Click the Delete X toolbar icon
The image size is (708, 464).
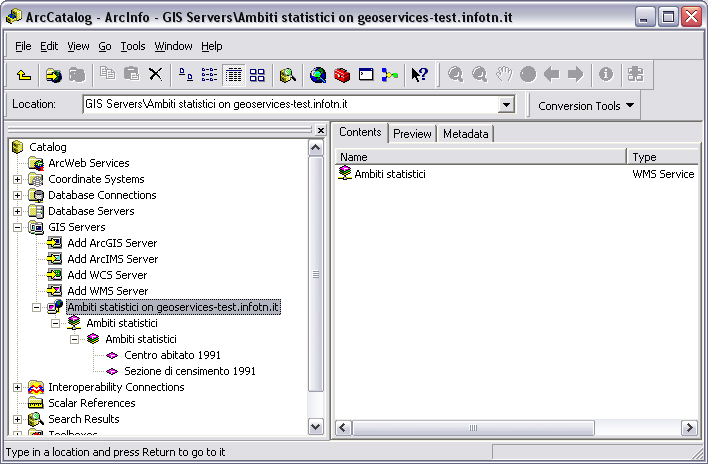(155, 74)
